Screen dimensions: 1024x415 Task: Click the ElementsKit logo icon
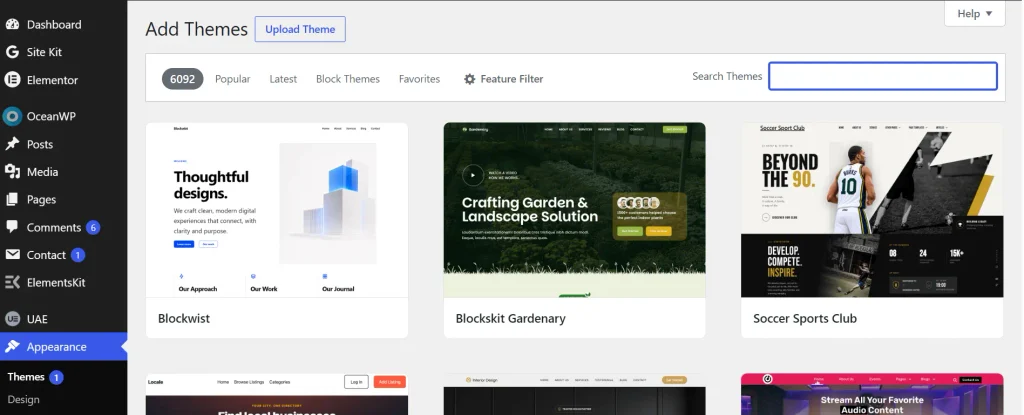coord(12,282)
